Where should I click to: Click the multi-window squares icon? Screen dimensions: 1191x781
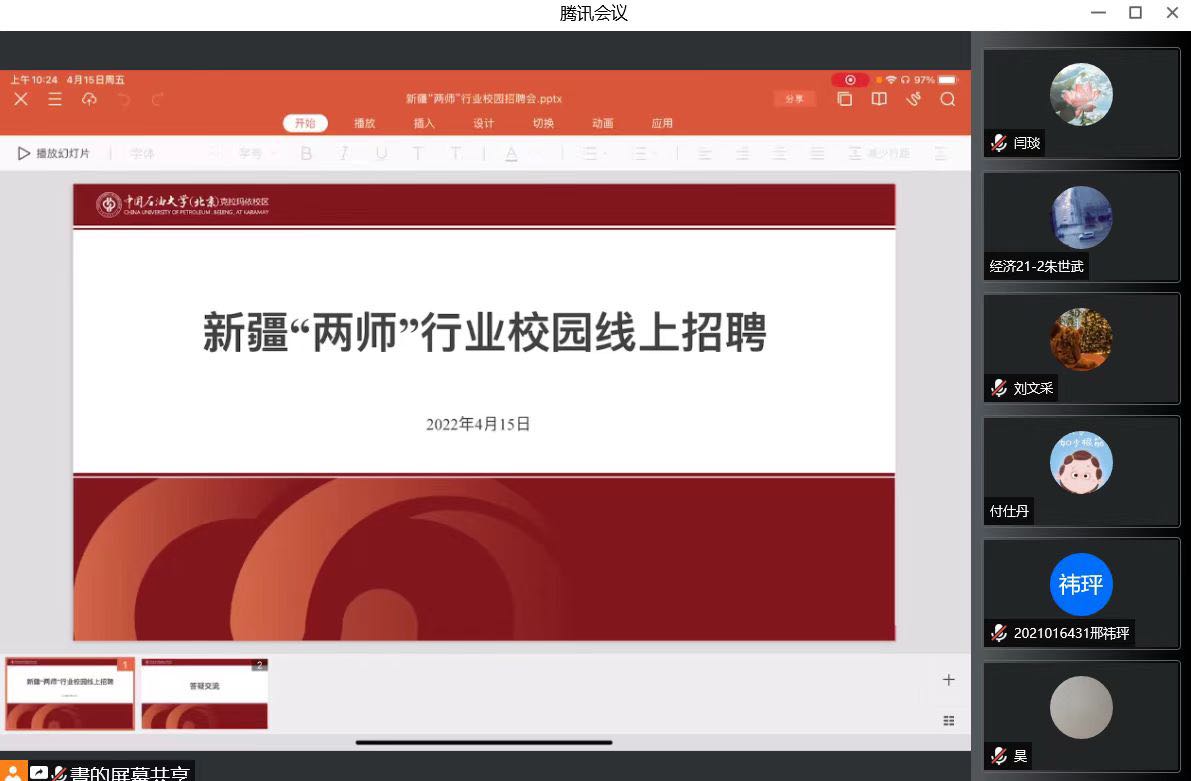845,99
